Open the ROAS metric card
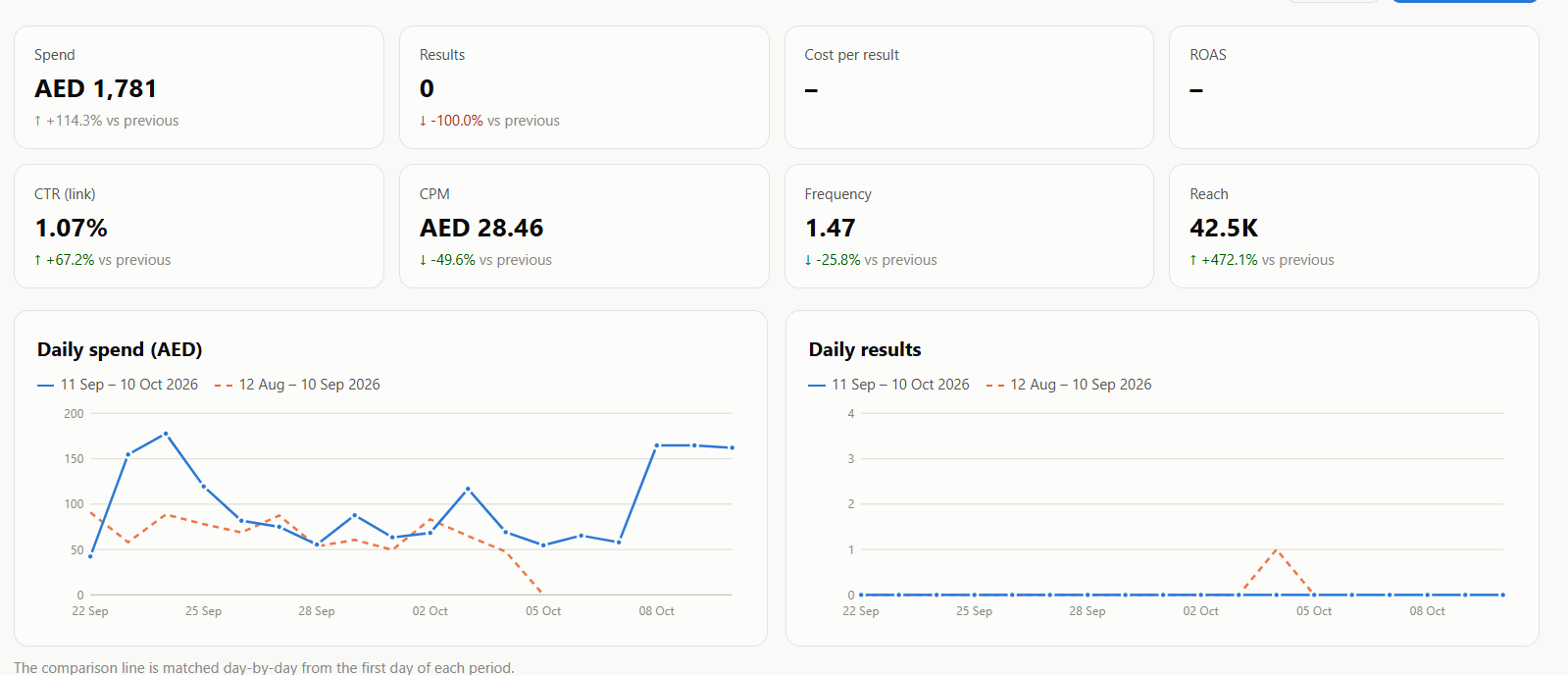 click(x=1353, y=87)
